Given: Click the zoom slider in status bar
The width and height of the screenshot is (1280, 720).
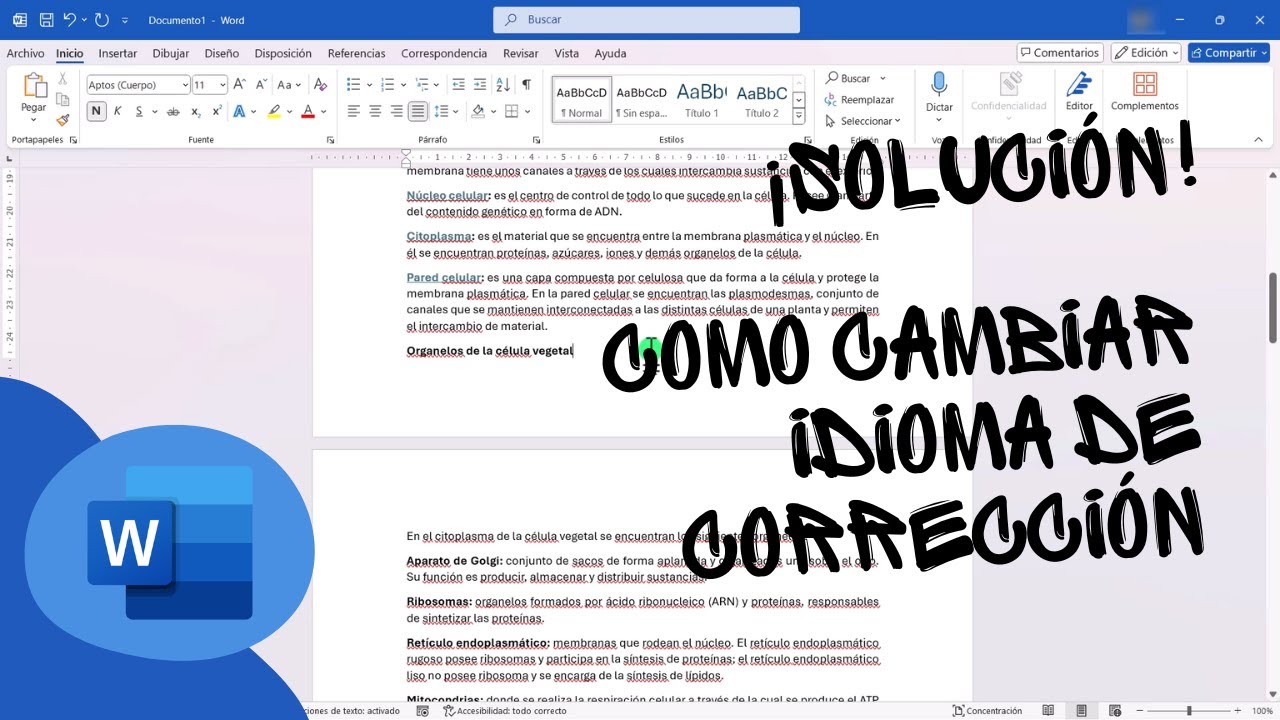Looking at the screenshot, I should [1189, 711].
